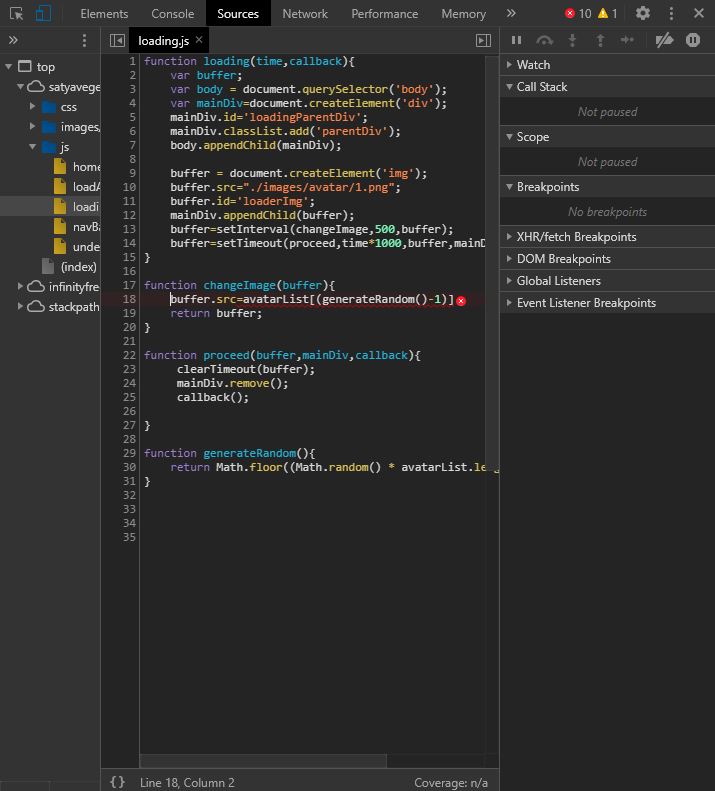
Task: Click 'Coverage: n/a' status text
Action: (x=451, y=782)
